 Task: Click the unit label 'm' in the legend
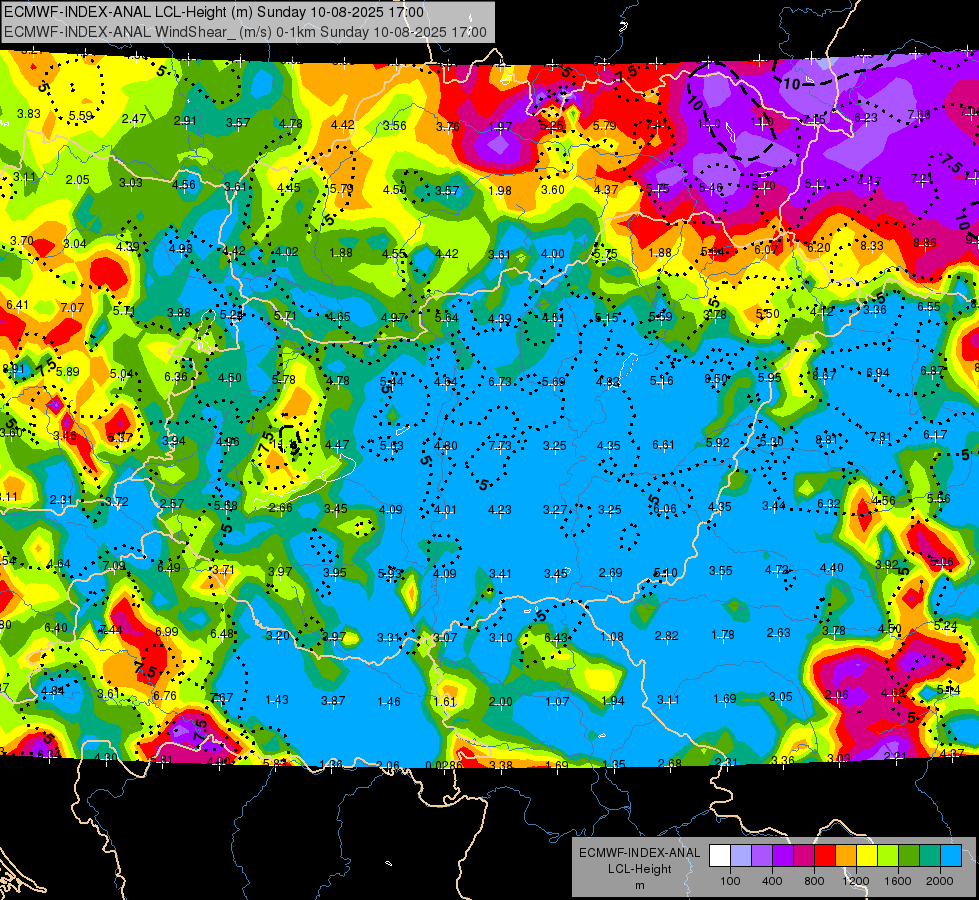point(639,885)
